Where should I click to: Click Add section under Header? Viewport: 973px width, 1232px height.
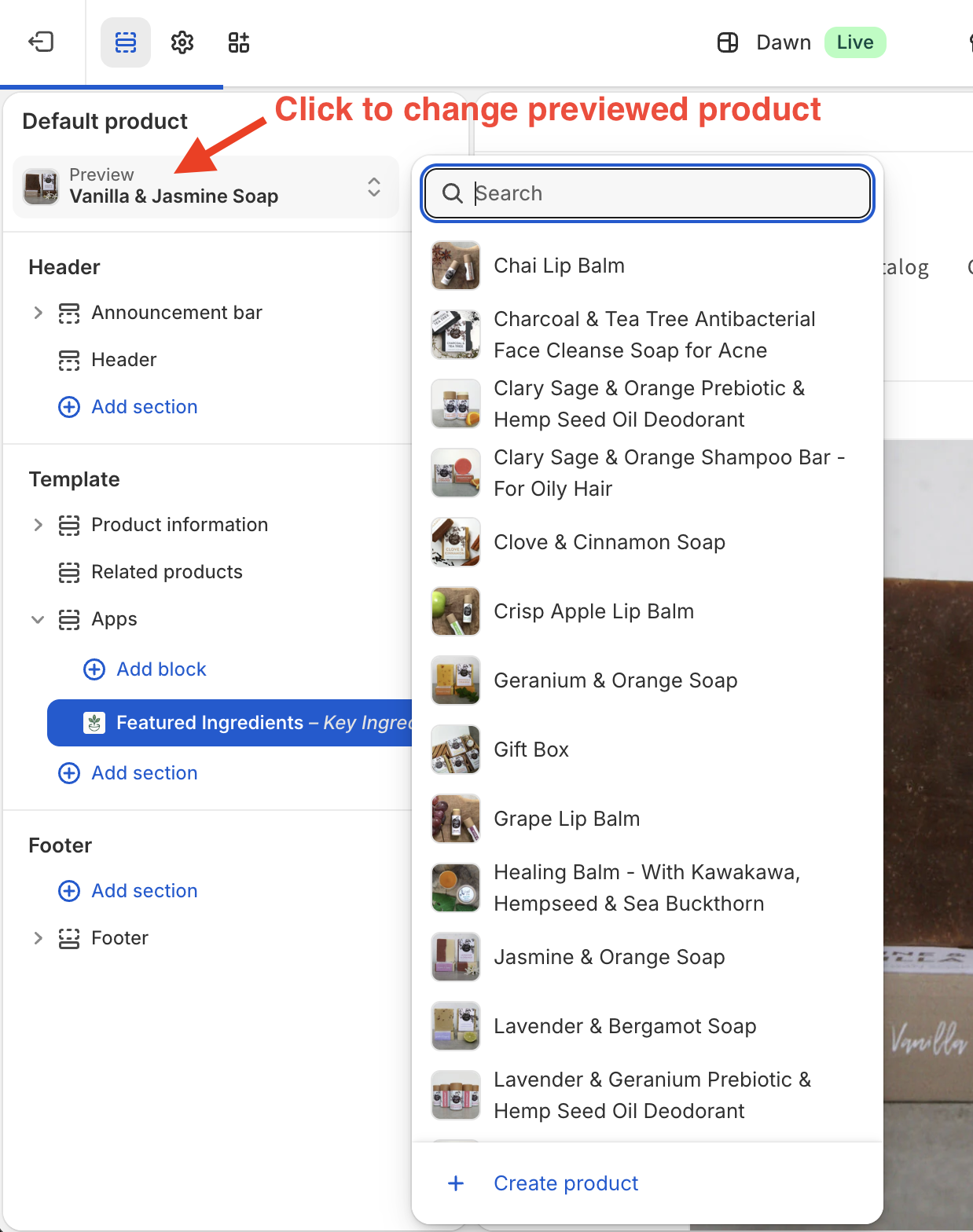[144, 407]
